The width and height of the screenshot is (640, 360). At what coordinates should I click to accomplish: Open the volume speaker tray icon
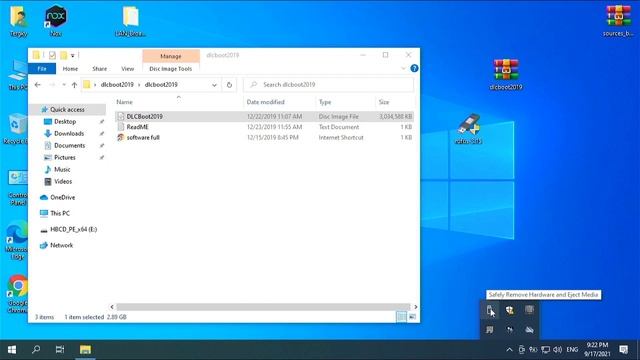tap(557, 350)
